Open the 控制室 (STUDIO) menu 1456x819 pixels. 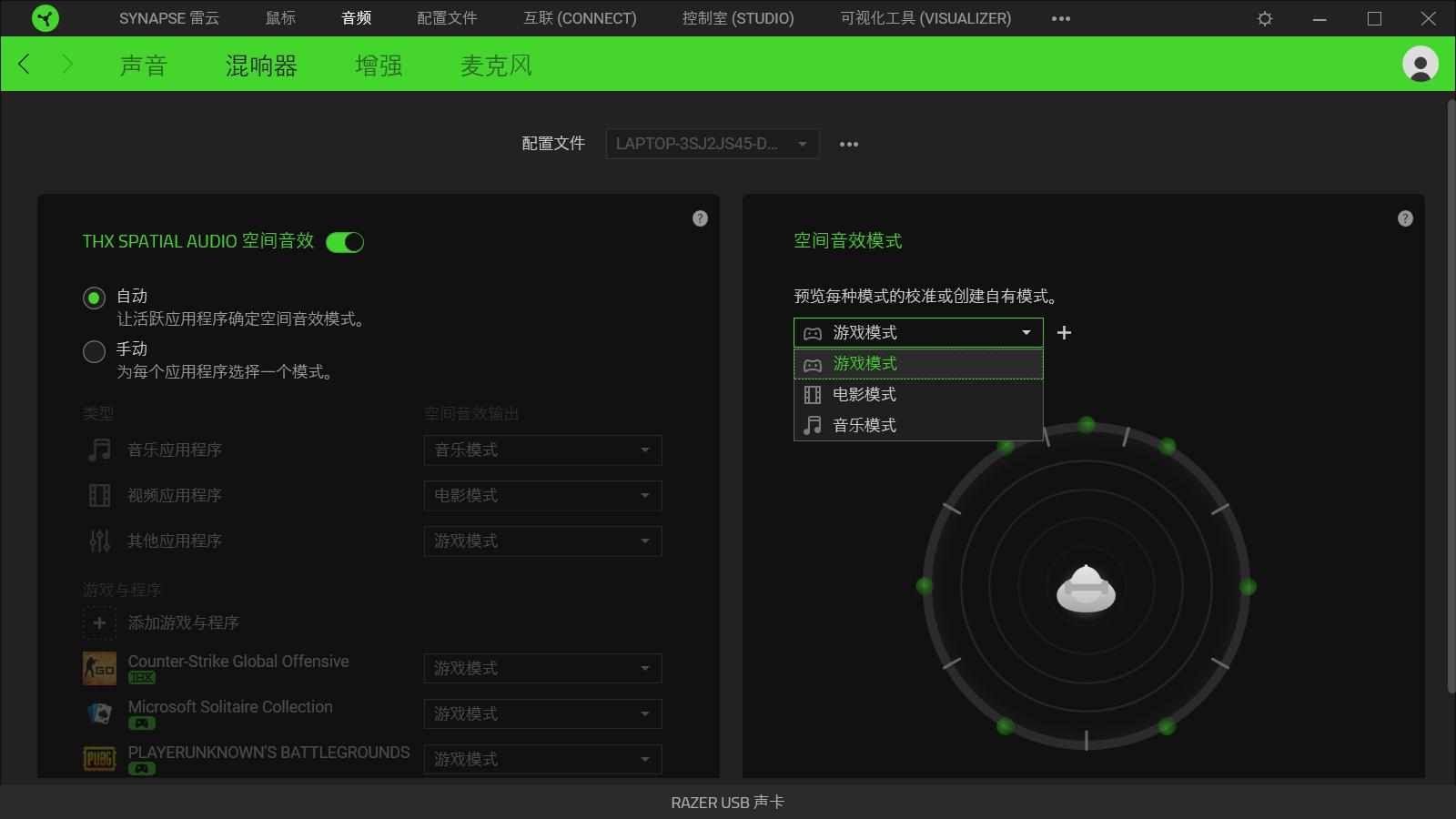737,18
